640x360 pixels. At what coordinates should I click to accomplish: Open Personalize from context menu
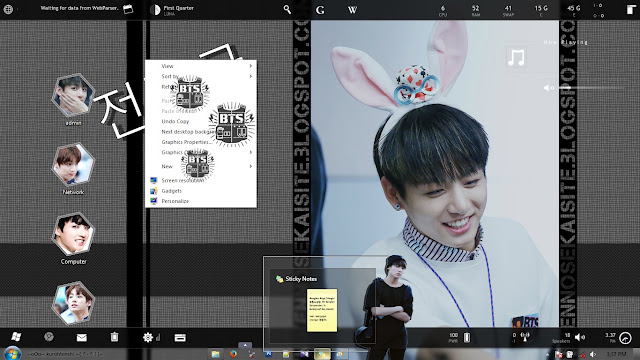pyautogui.click(x=201, y=201)
